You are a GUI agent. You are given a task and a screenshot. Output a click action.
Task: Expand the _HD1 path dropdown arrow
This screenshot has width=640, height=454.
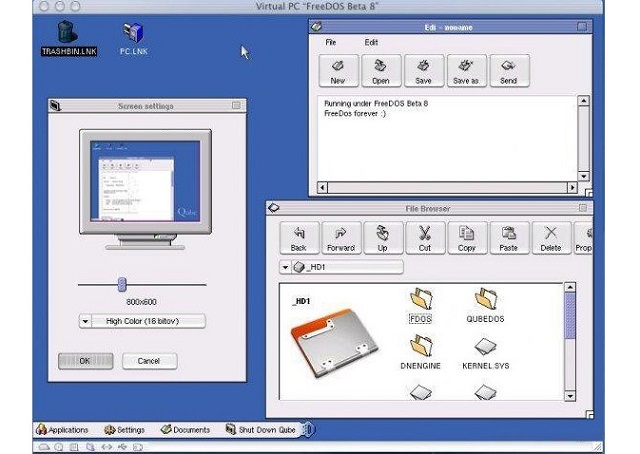pos(285,267)
